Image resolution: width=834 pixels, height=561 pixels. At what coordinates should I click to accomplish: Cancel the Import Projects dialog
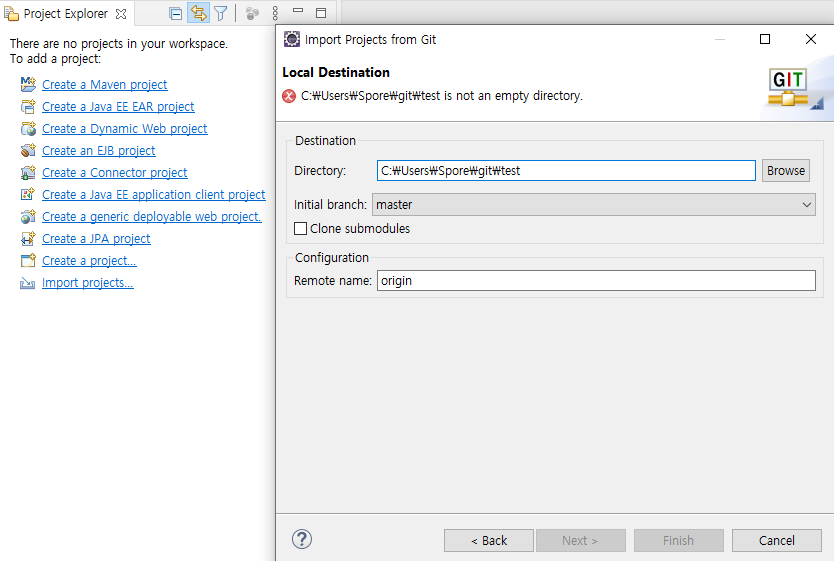coord(777,541)
